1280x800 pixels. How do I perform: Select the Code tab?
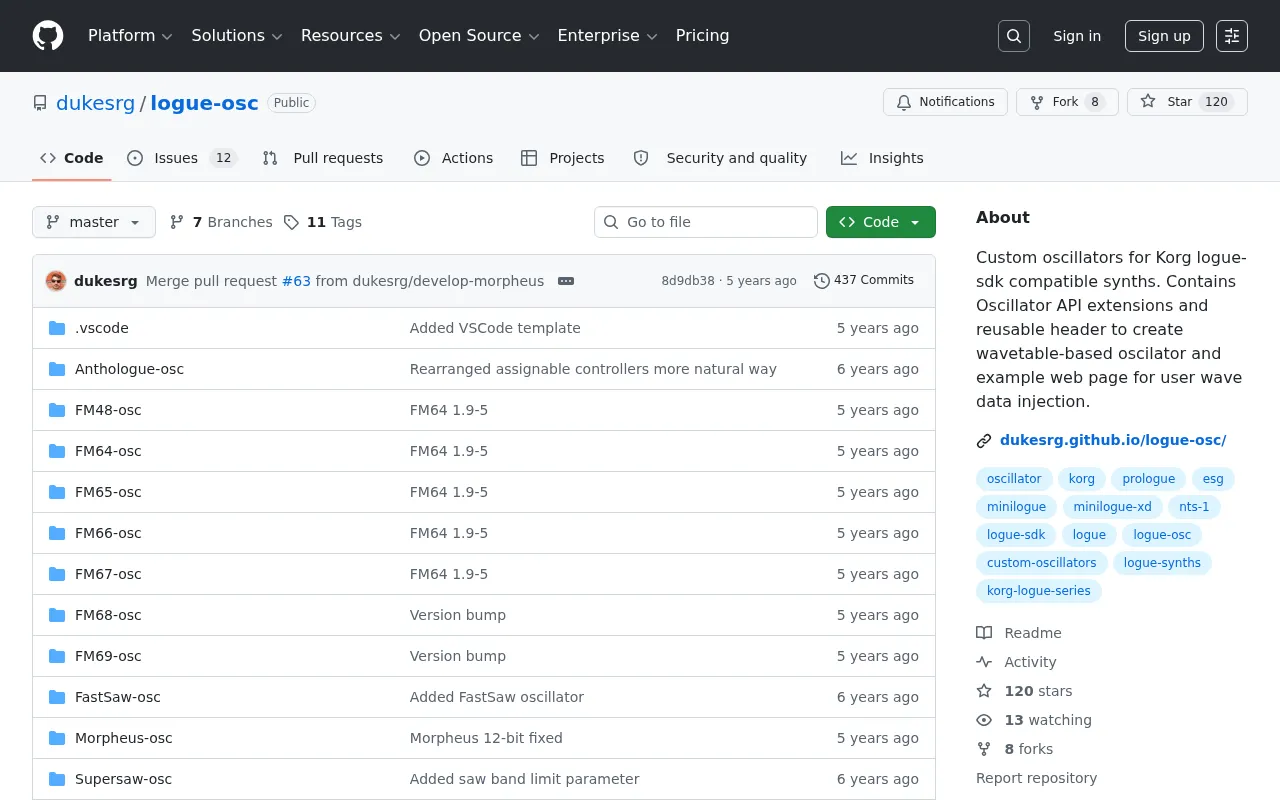click(72, 158)
